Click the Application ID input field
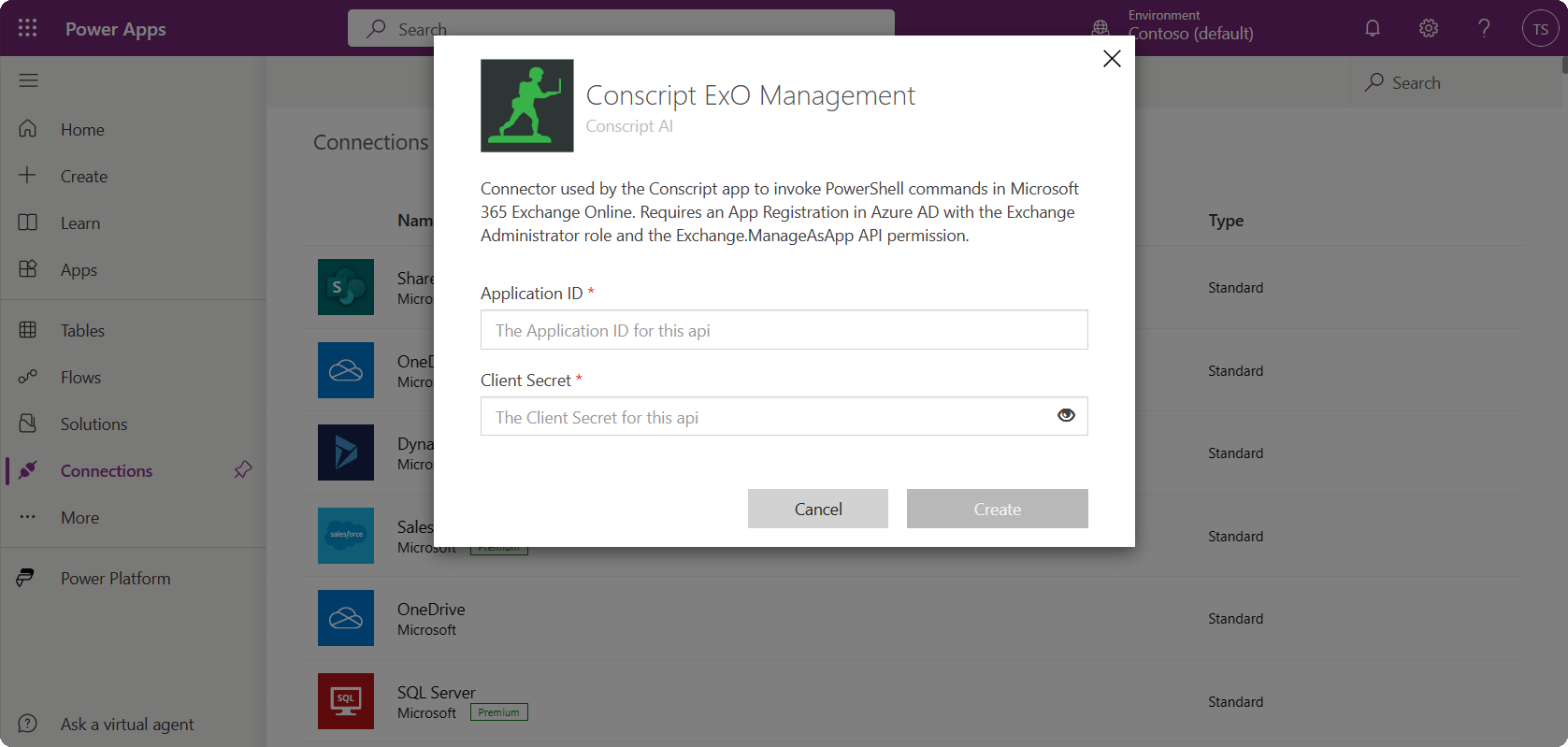1568x747 pixels. [784, 330]
